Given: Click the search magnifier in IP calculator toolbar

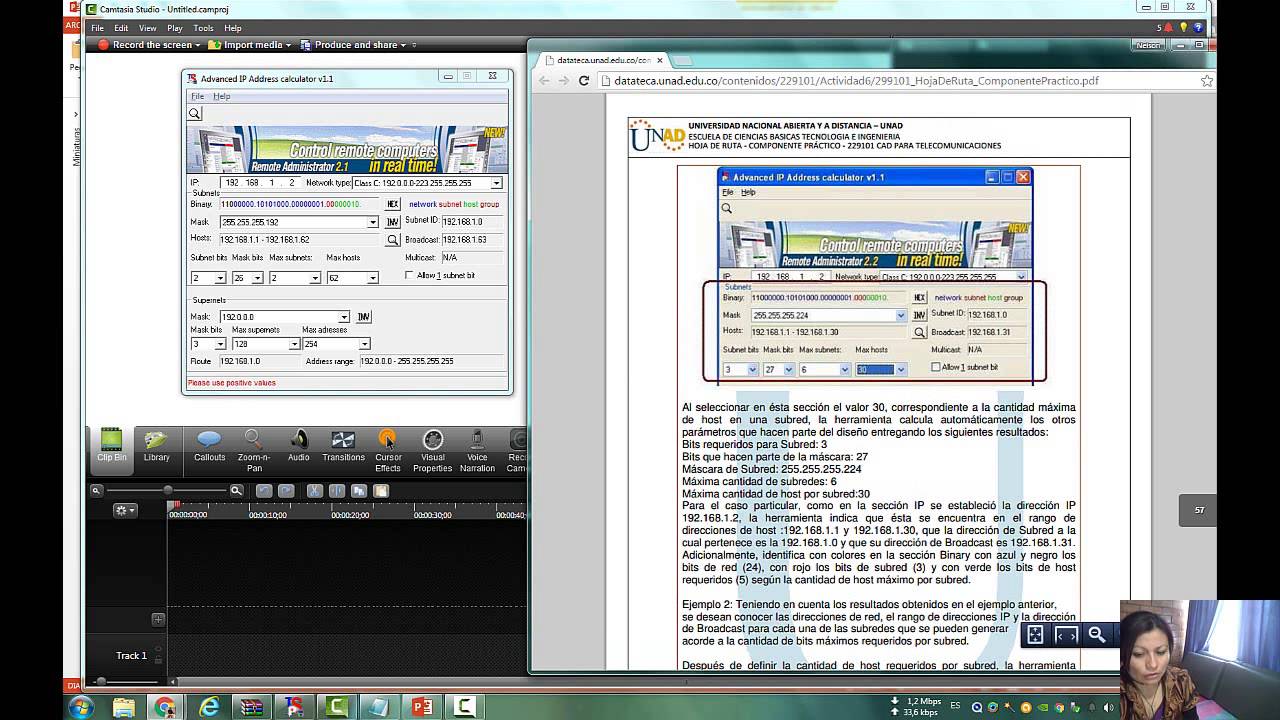Looking at the screenshot, I should [195, 113].
